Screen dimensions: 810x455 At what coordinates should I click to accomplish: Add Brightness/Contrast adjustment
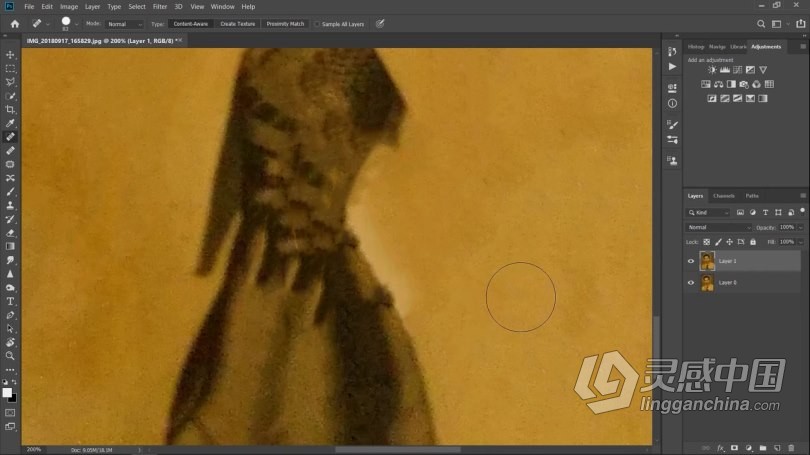point(712,70)
